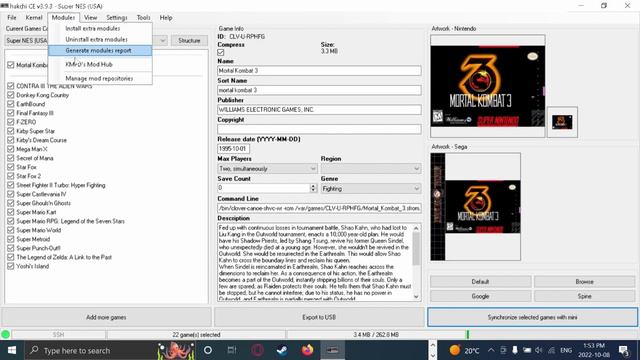Open the notification center icon
Image resolution: width=640 pixels, height=360 pixels.
(624, 350)
